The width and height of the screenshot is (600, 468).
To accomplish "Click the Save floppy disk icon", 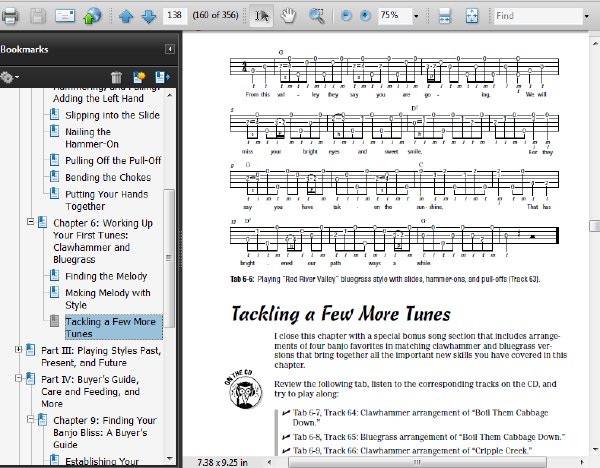I will pyautogui.click(x=38, y=16).
